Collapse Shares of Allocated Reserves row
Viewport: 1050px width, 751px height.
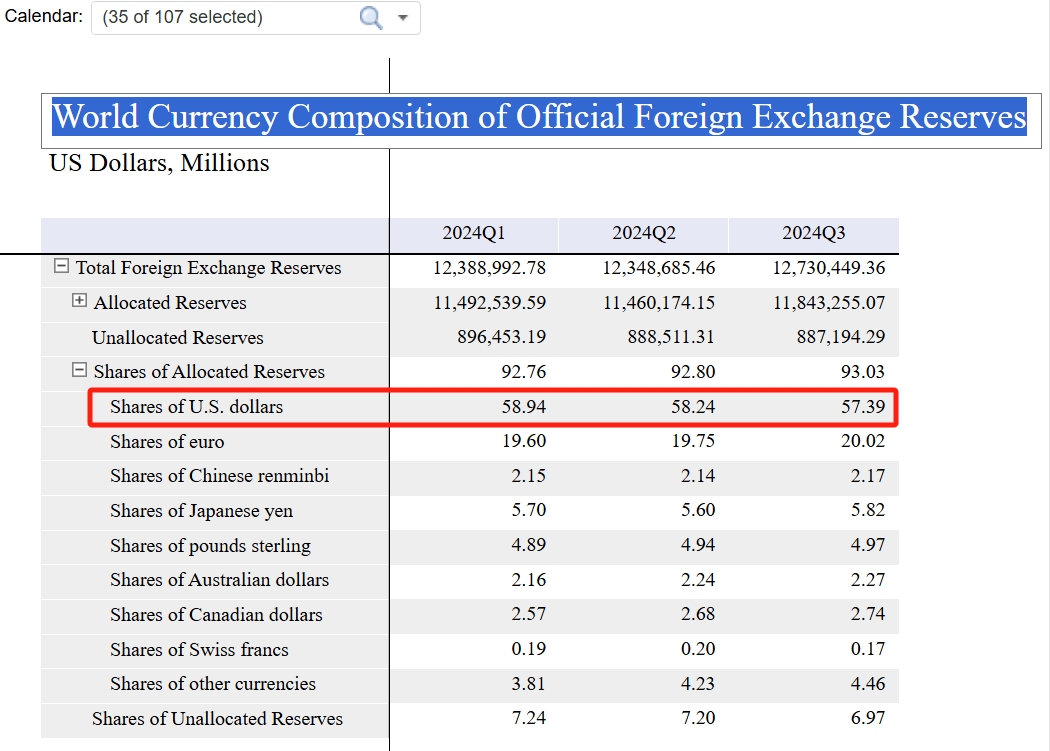[x=80, y=371]
